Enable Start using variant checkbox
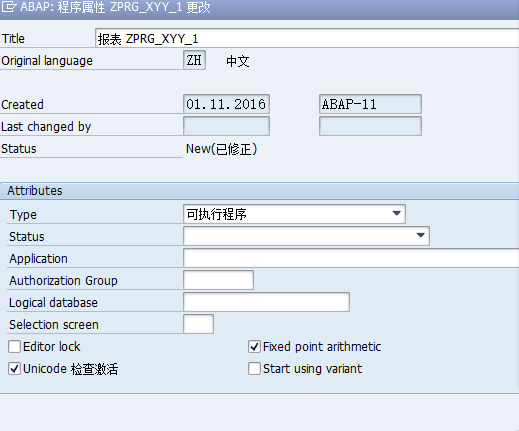519x431 pixels. [254, 369]
